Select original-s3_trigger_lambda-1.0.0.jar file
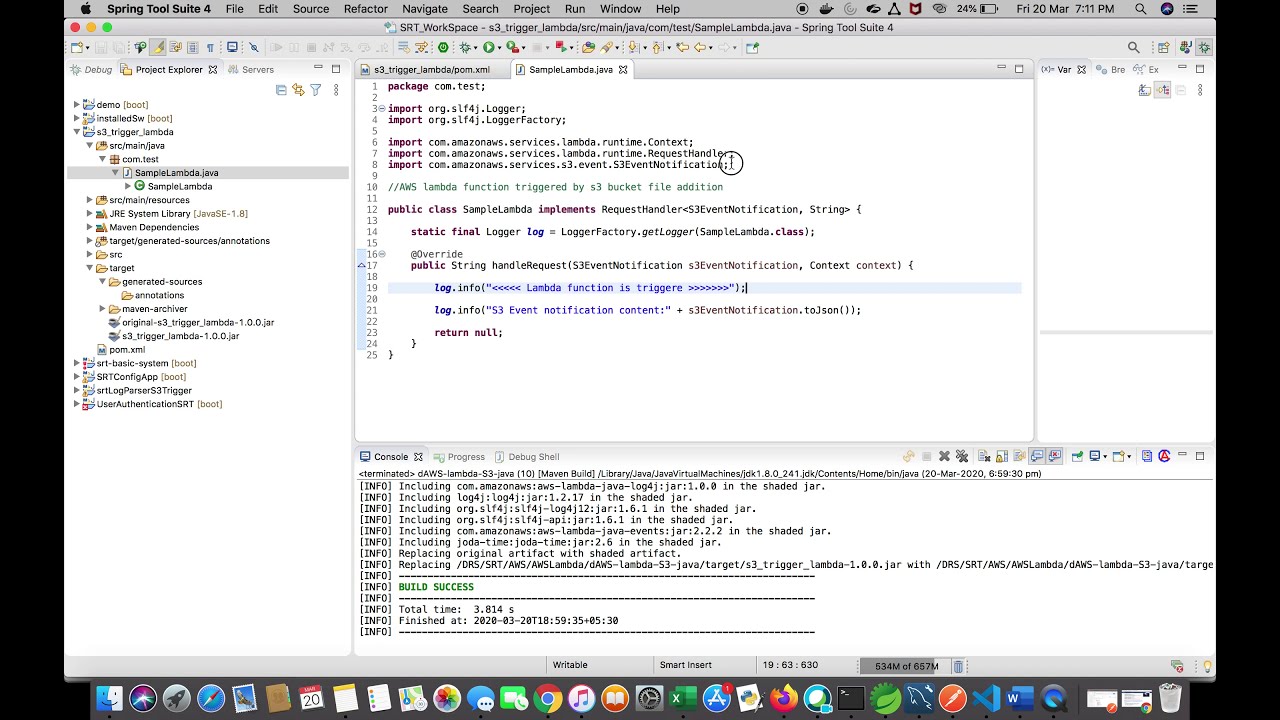 (x=191, y=322)
